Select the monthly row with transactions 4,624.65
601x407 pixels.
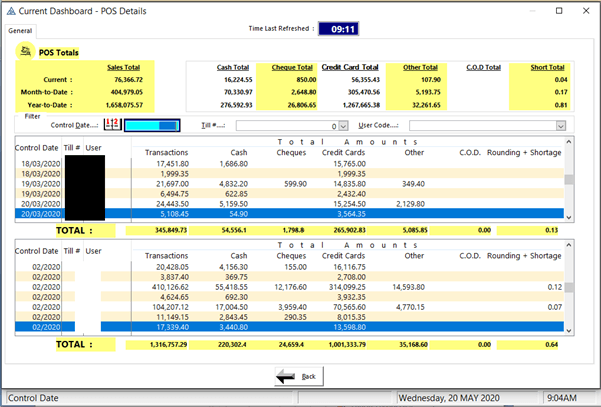click(x=289, y=297)
